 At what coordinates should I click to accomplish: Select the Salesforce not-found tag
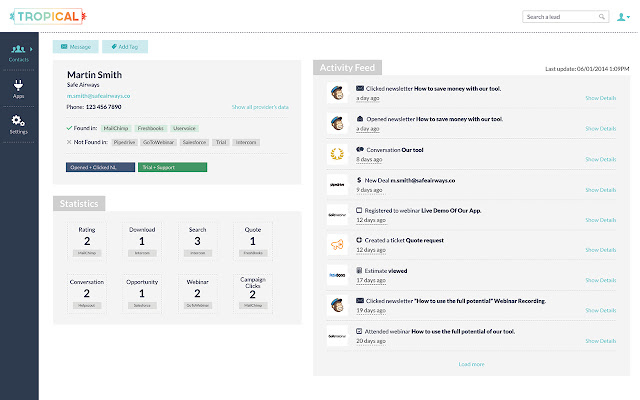[x=194, y=142]
